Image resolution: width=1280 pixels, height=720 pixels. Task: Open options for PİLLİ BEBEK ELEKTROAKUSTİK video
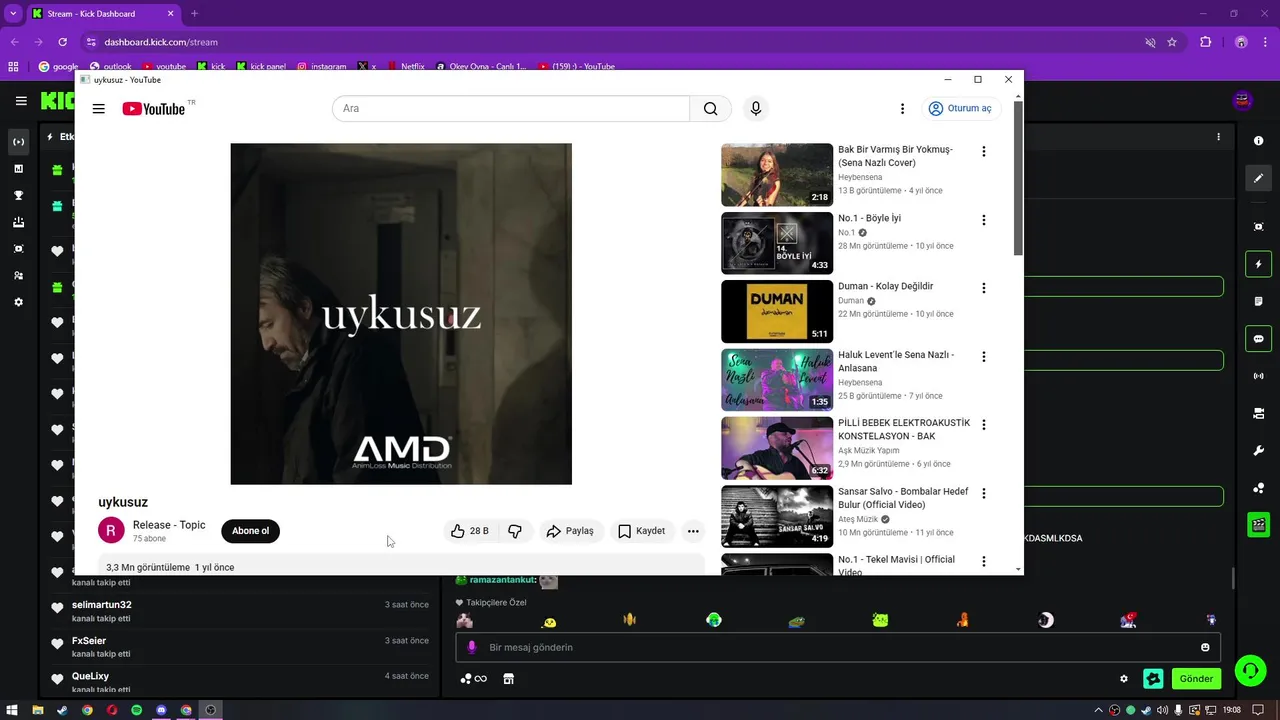click(983, 425)
